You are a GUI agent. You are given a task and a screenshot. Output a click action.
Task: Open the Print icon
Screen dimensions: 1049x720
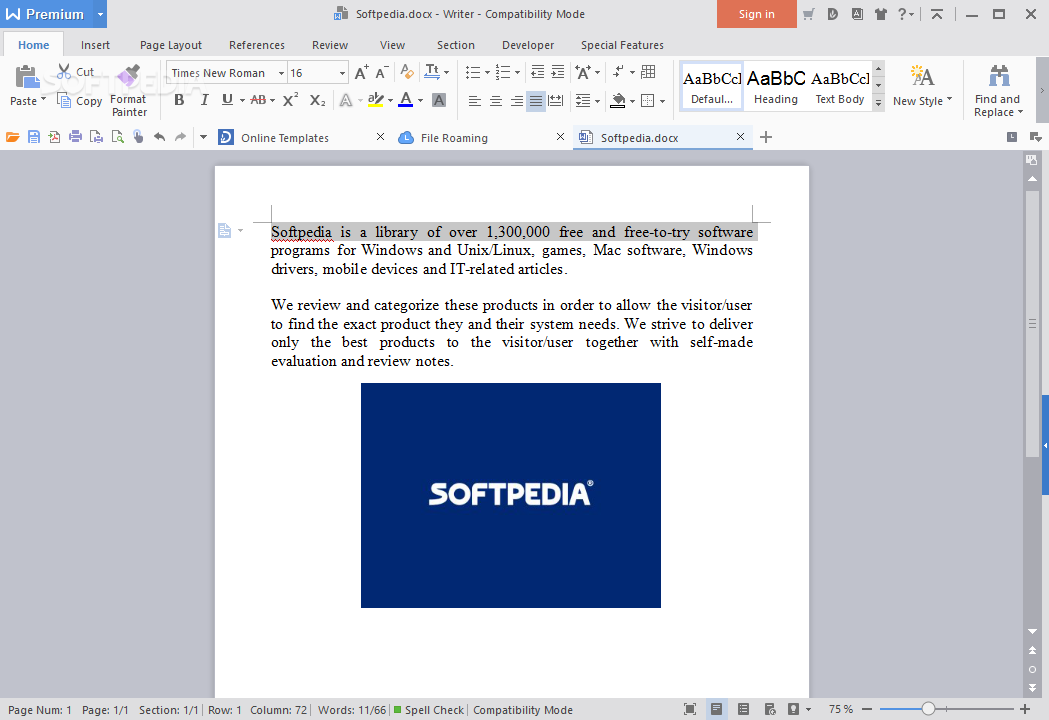(75, 137)
